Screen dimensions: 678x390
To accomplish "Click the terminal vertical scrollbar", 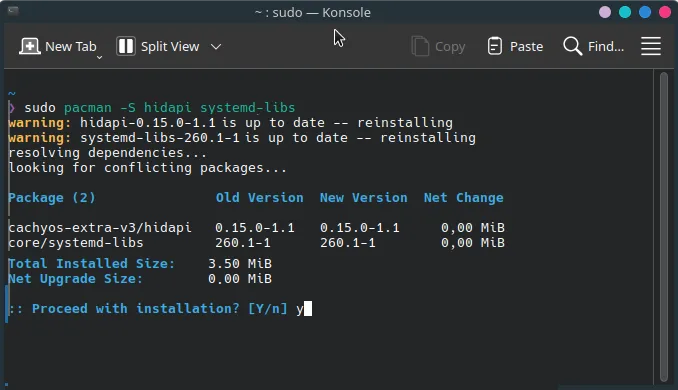I will click(664, 227).
